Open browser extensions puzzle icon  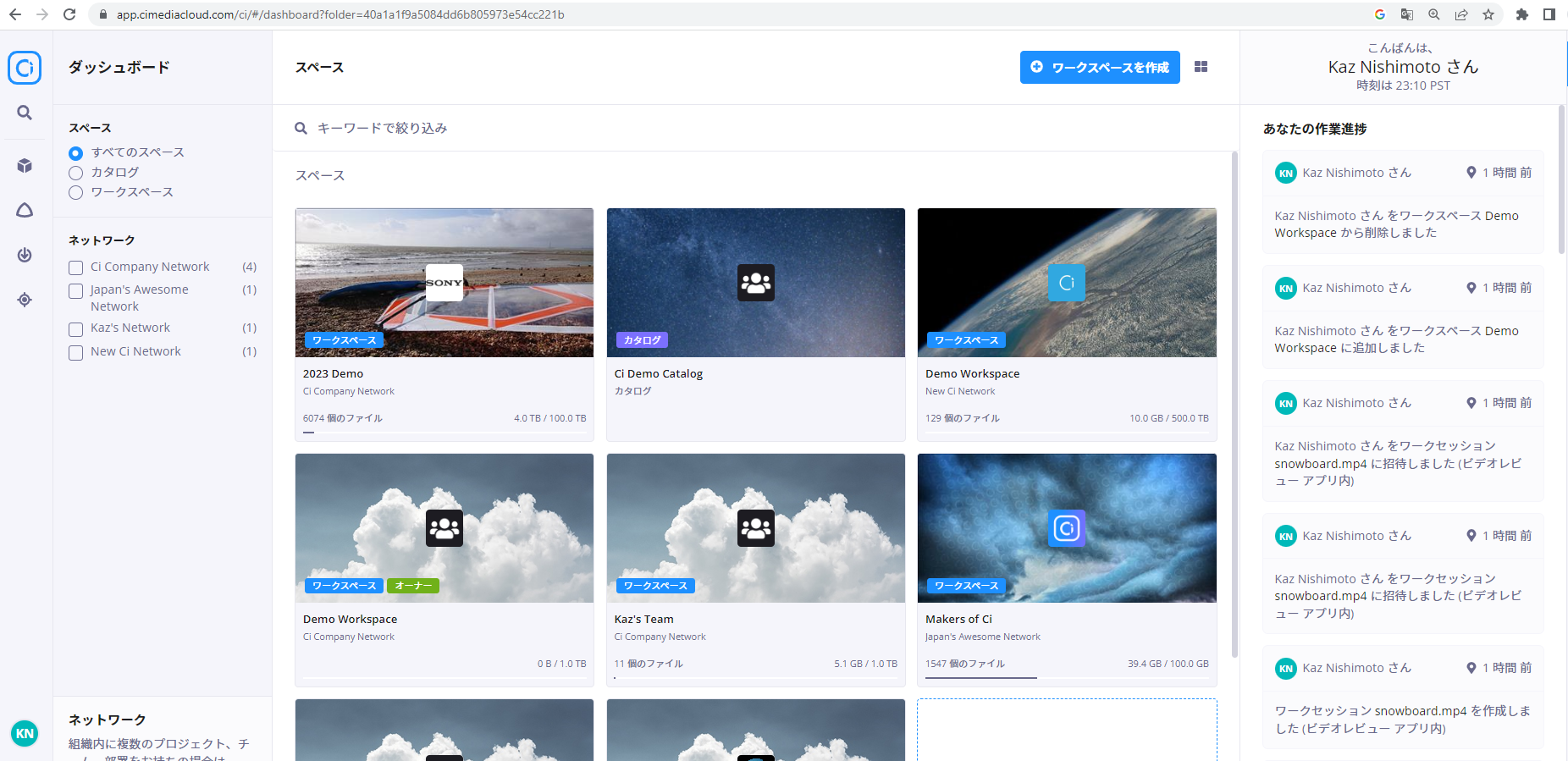[1522, 14]
